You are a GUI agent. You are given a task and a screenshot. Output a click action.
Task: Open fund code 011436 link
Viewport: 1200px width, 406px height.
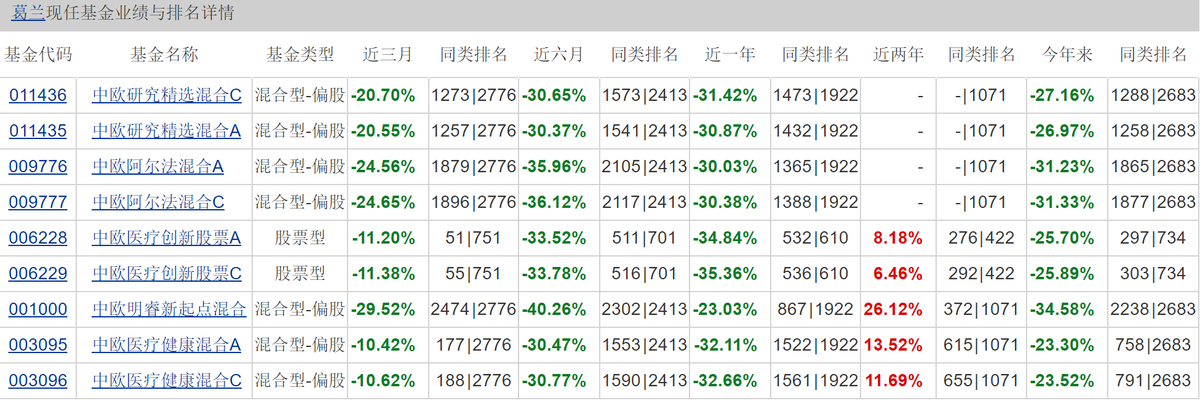pyautogui.click(x=38, y=96)
